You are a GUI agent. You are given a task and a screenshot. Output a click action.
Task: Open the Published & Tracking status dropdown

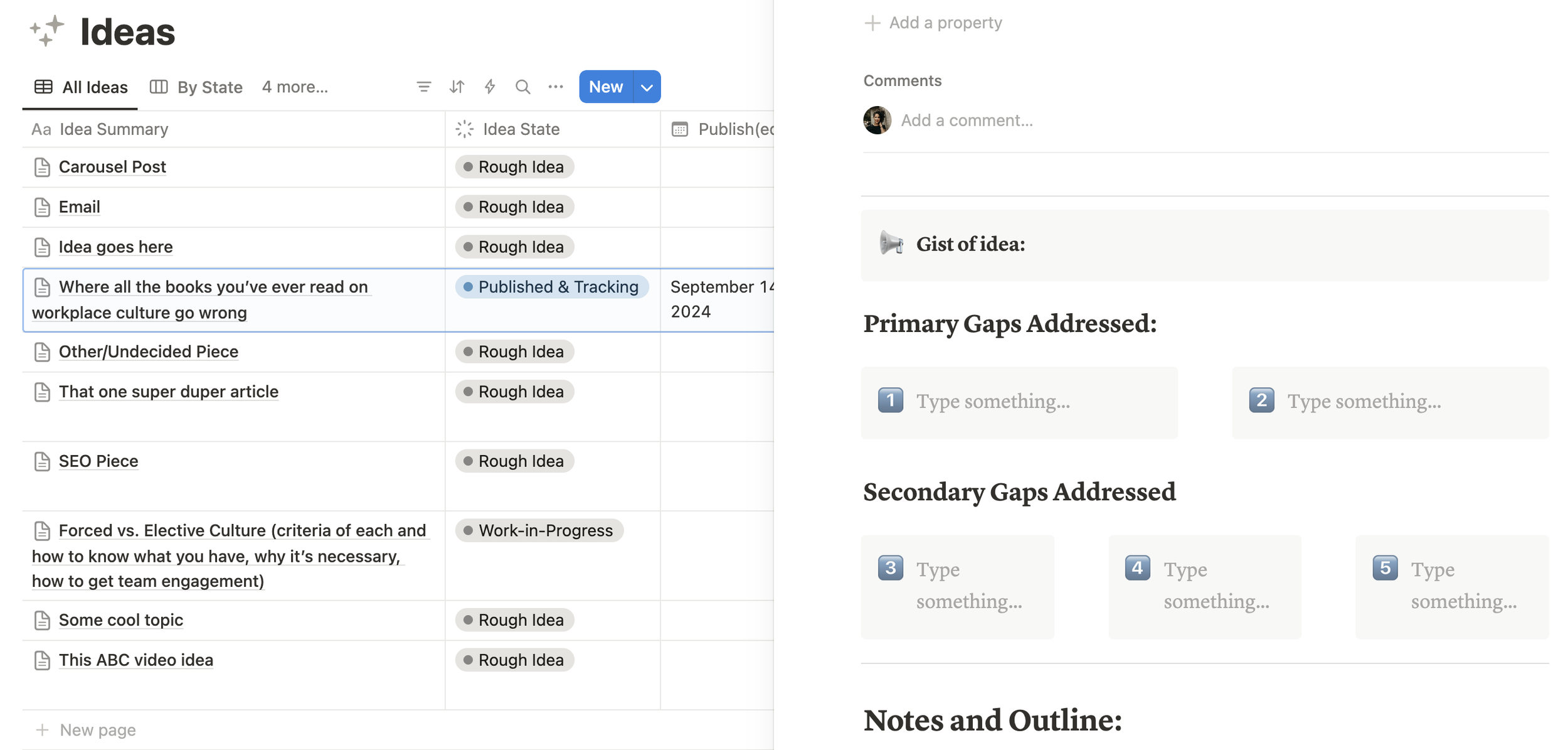coord(551,287)
